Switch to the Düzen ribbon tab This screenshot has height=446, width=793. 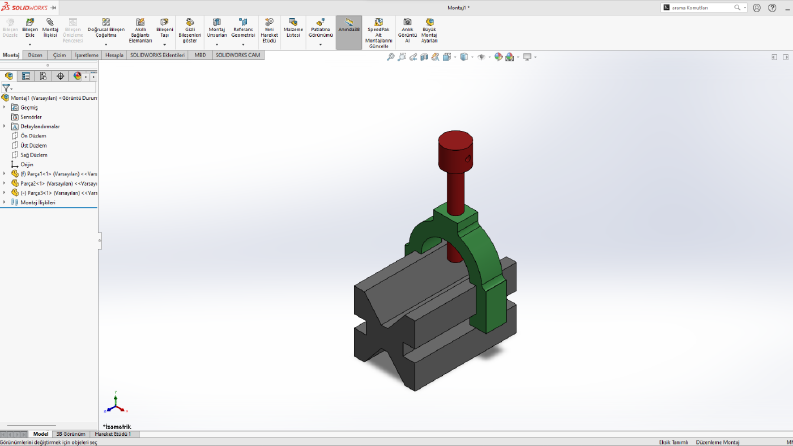tap(35, 55)
